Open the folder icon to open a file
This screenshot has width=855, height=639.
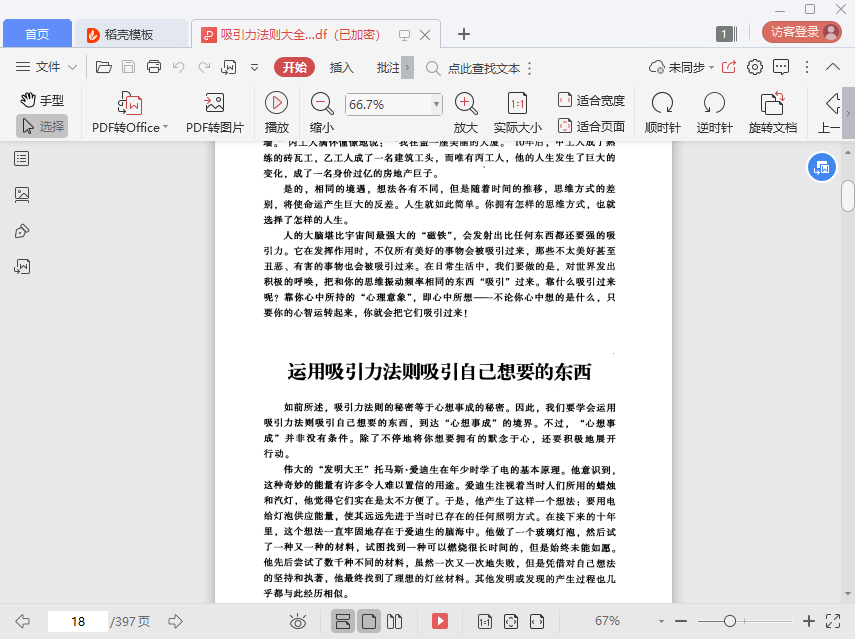[104, 67]
